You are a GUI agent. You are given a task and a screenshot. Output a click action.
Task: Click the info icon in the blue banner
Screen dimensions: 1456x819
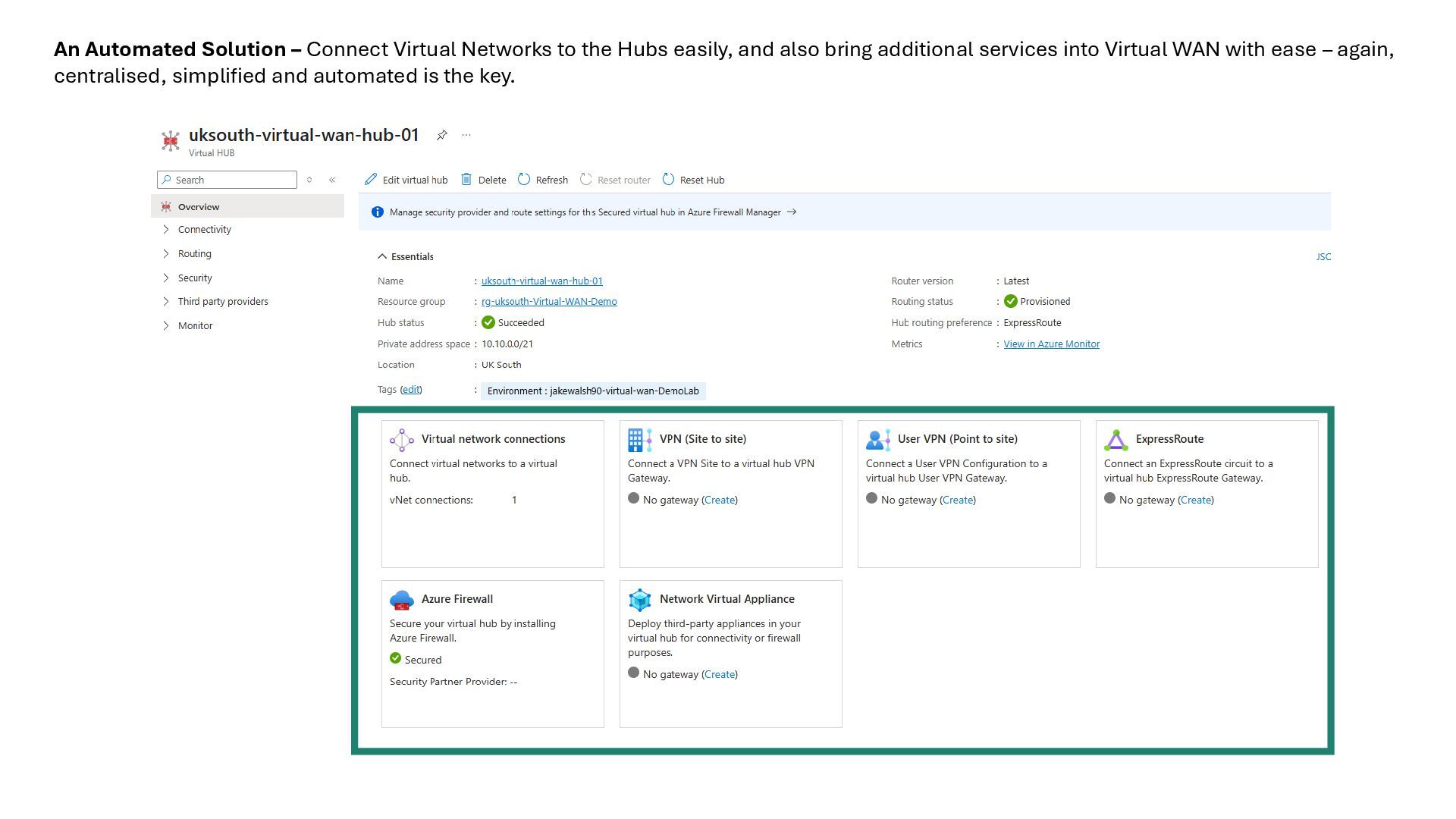pos(378,212)
